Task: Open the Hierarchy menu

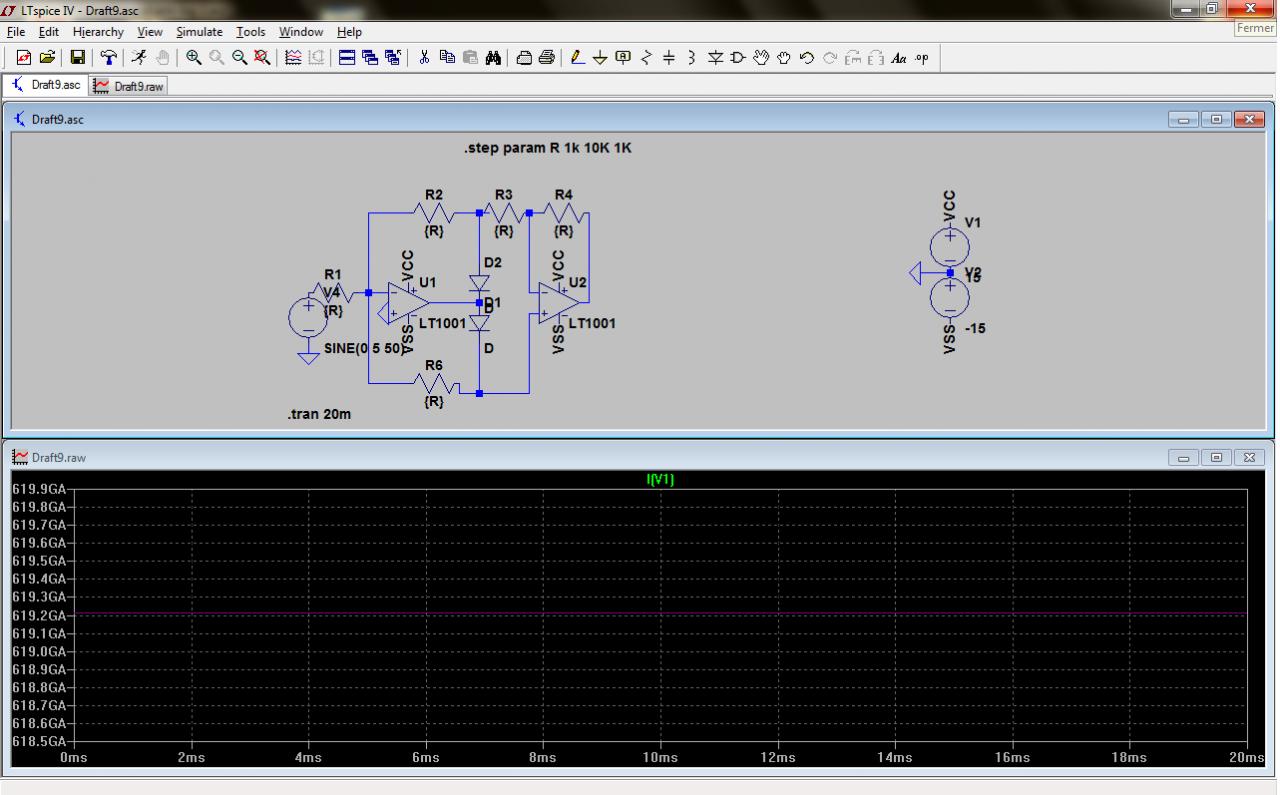Action: click(x=98, y=32)
